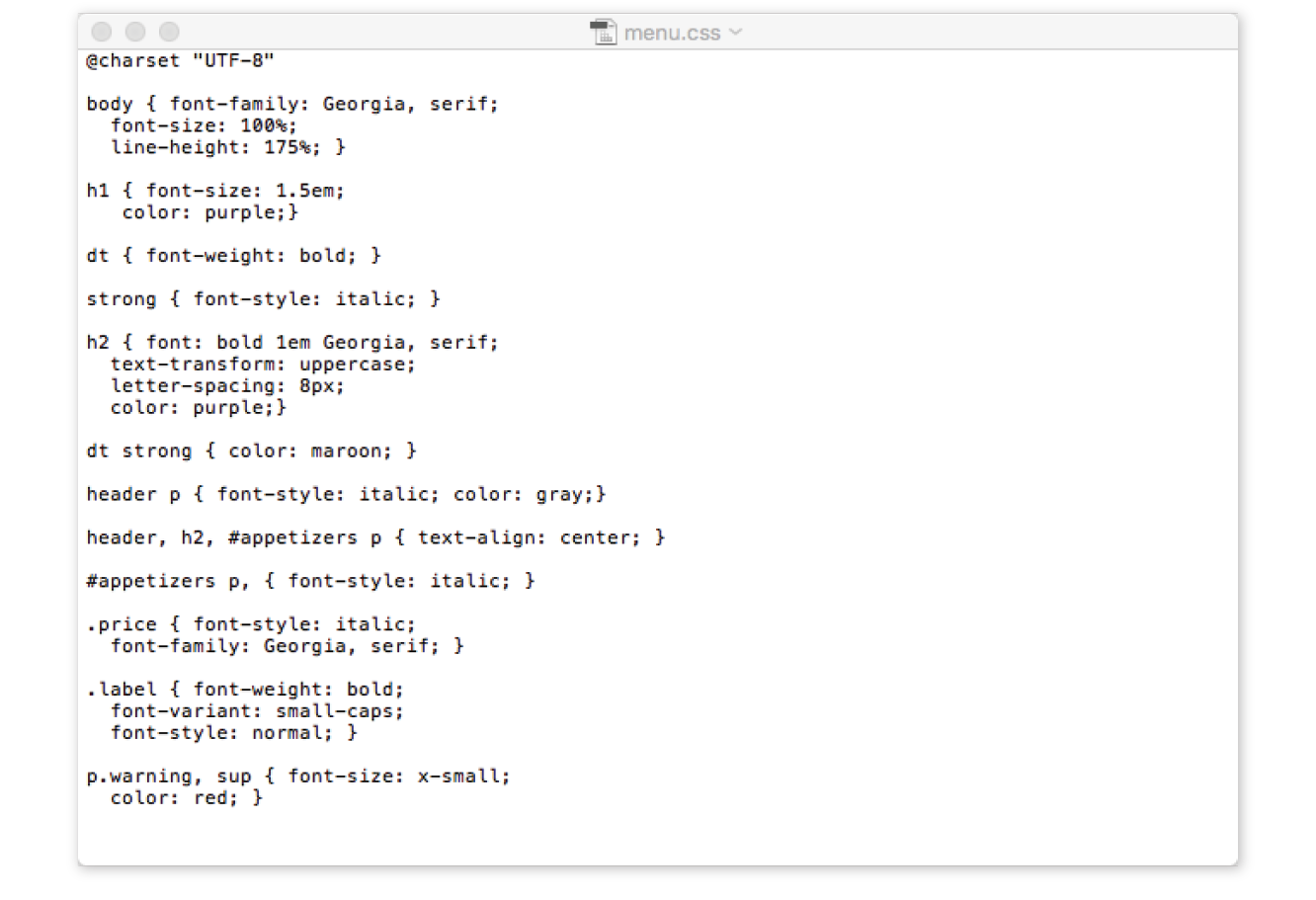The image size is (1316, 900).
Task: Place cursor in the @charset "UTF-8" line
Action: (x=180, y=61)
